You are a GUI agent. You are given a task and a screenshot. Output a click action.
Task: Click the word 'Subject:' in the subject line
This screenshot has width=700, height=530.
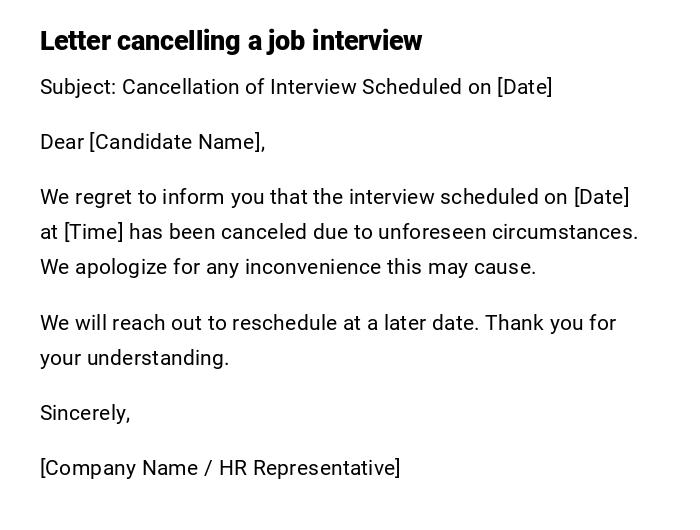point(78,87)
